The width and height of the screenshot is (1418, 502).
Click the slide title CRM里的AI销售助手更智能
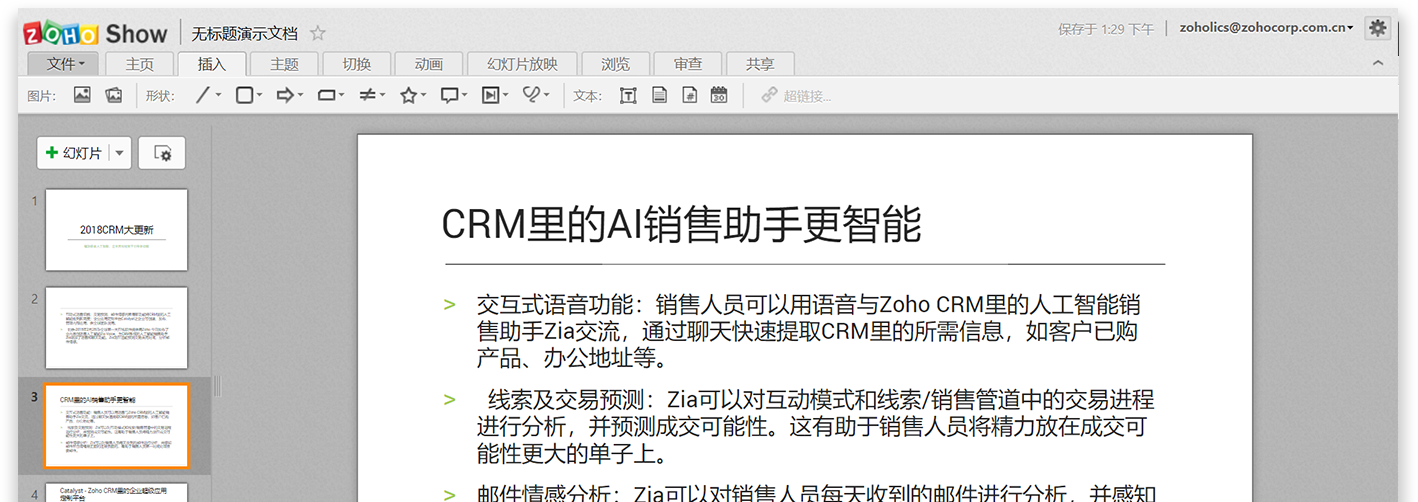click(681, 225)
